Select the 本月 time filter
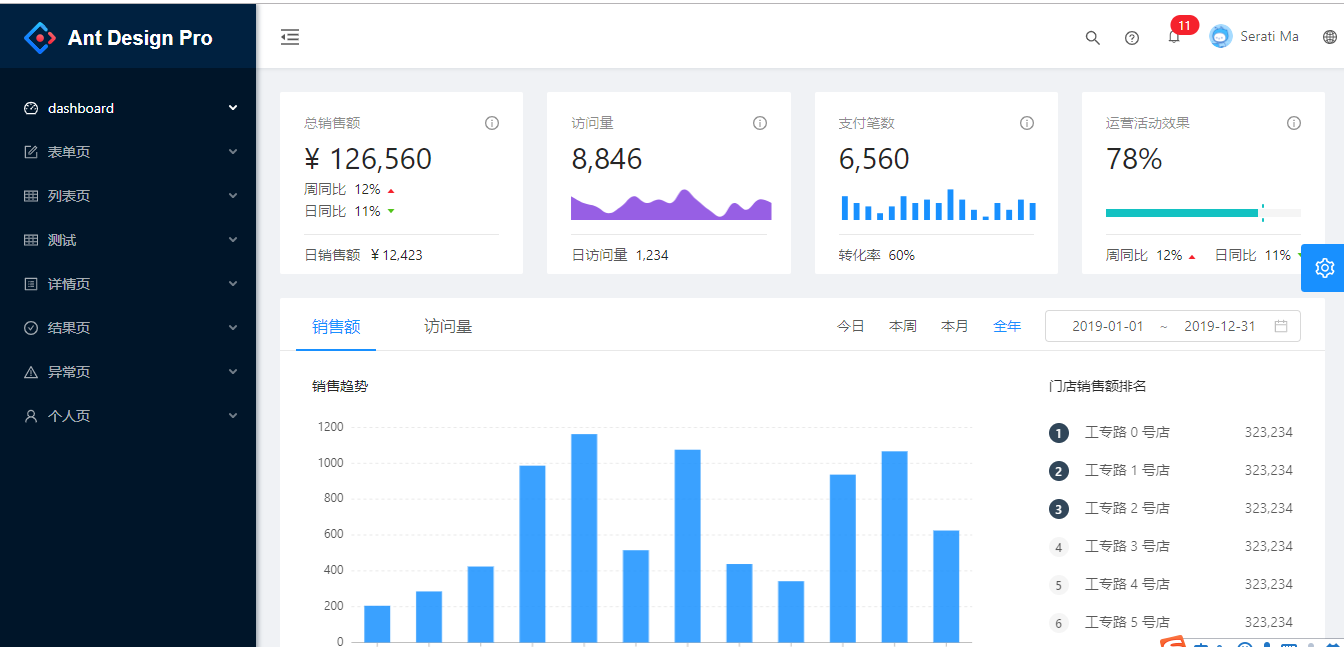 [955, 325]
